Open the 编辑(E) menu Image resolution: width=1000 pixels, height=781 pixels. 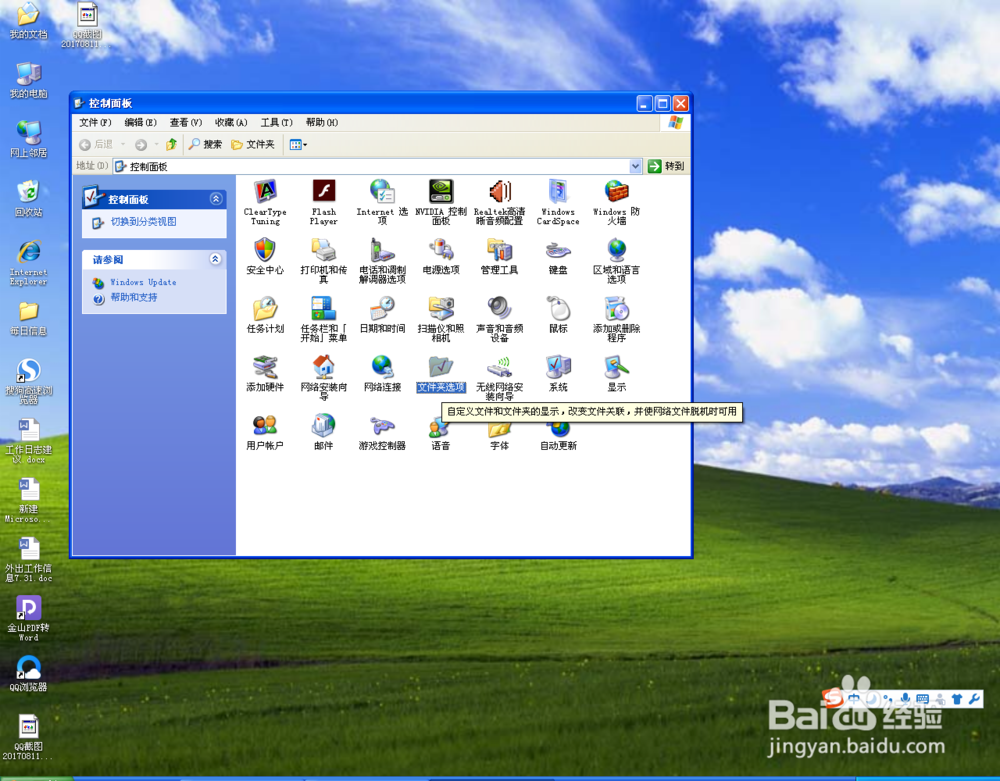(140, 122)
